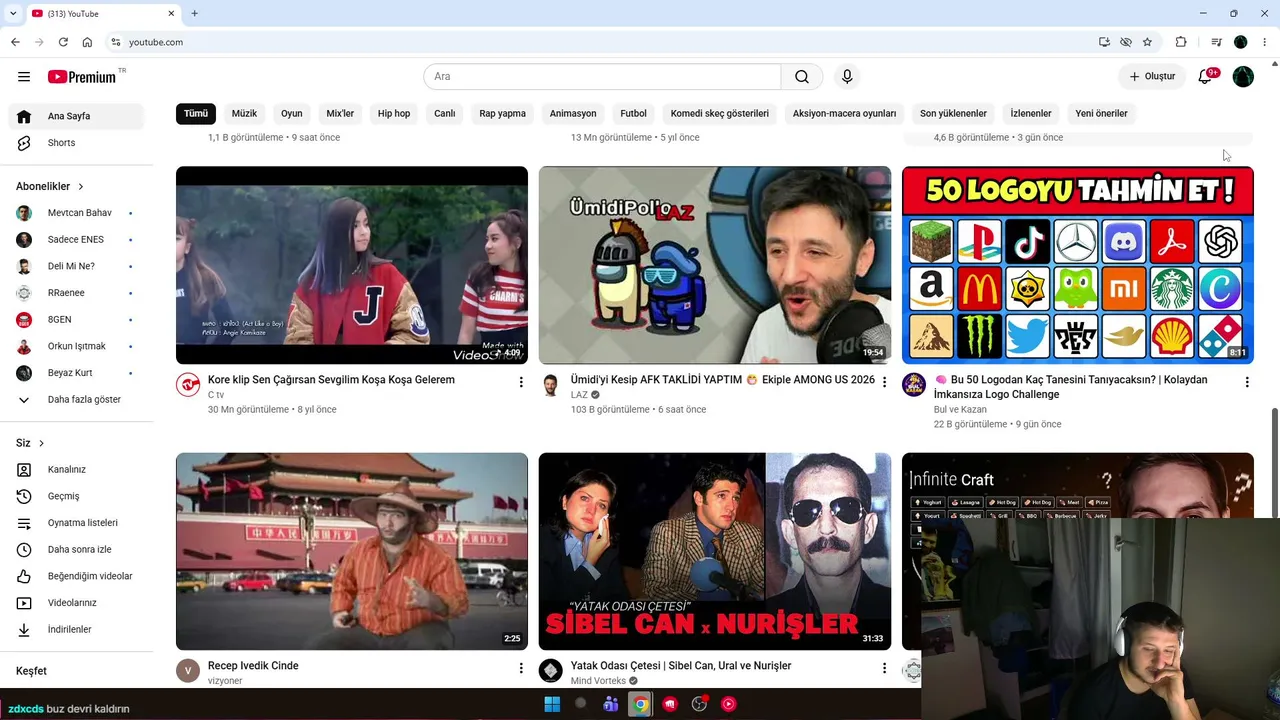This screenshot has height=720, width=1280.
Task: Open Microsoft Teams from the taskbar
Action: [611, 704]
